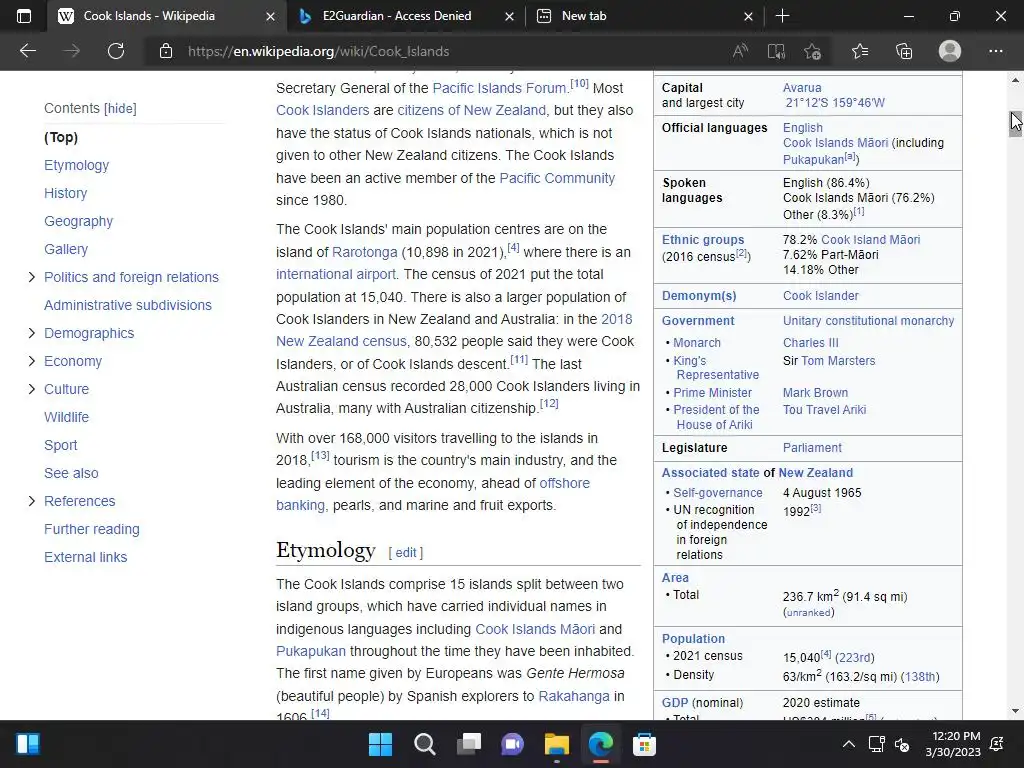Expand the References contents section
The width and height of the screenshot is (1024, 768).
tap(31, 501)
